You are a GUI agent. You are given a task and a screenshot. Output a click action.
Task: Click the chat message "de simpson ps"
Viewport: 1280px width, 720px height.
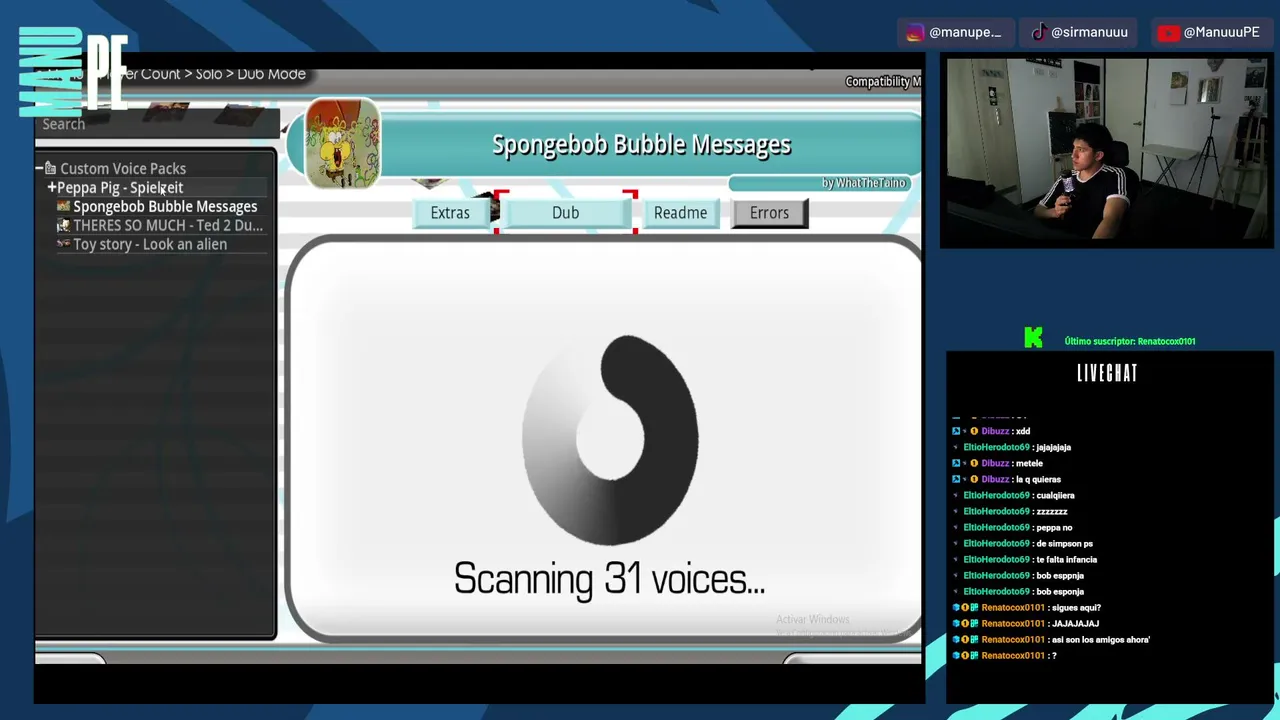click(x=1064, y=543)
